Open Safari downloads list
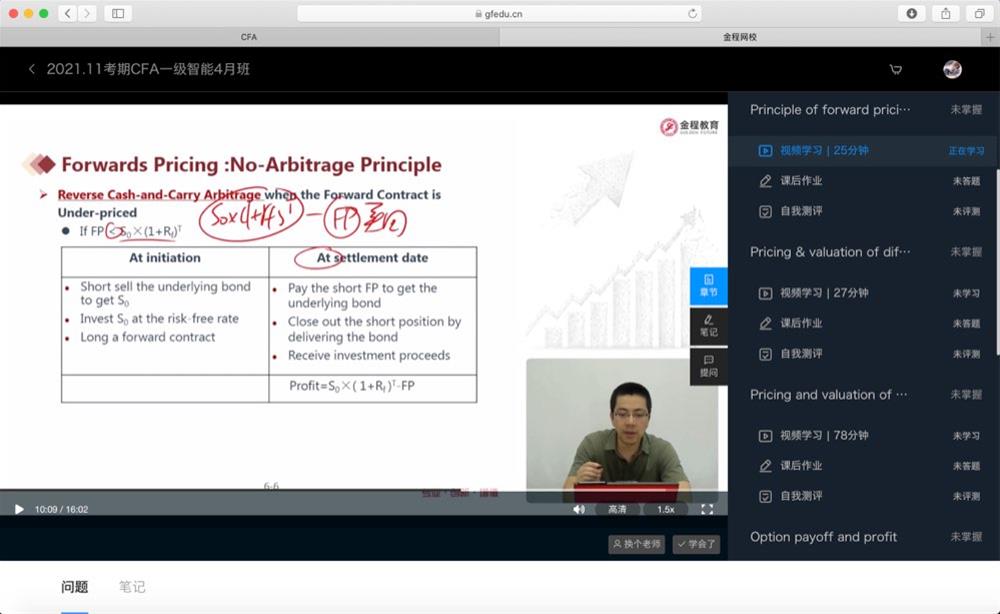The image size is (1000, 614). (x=911, y=13)
